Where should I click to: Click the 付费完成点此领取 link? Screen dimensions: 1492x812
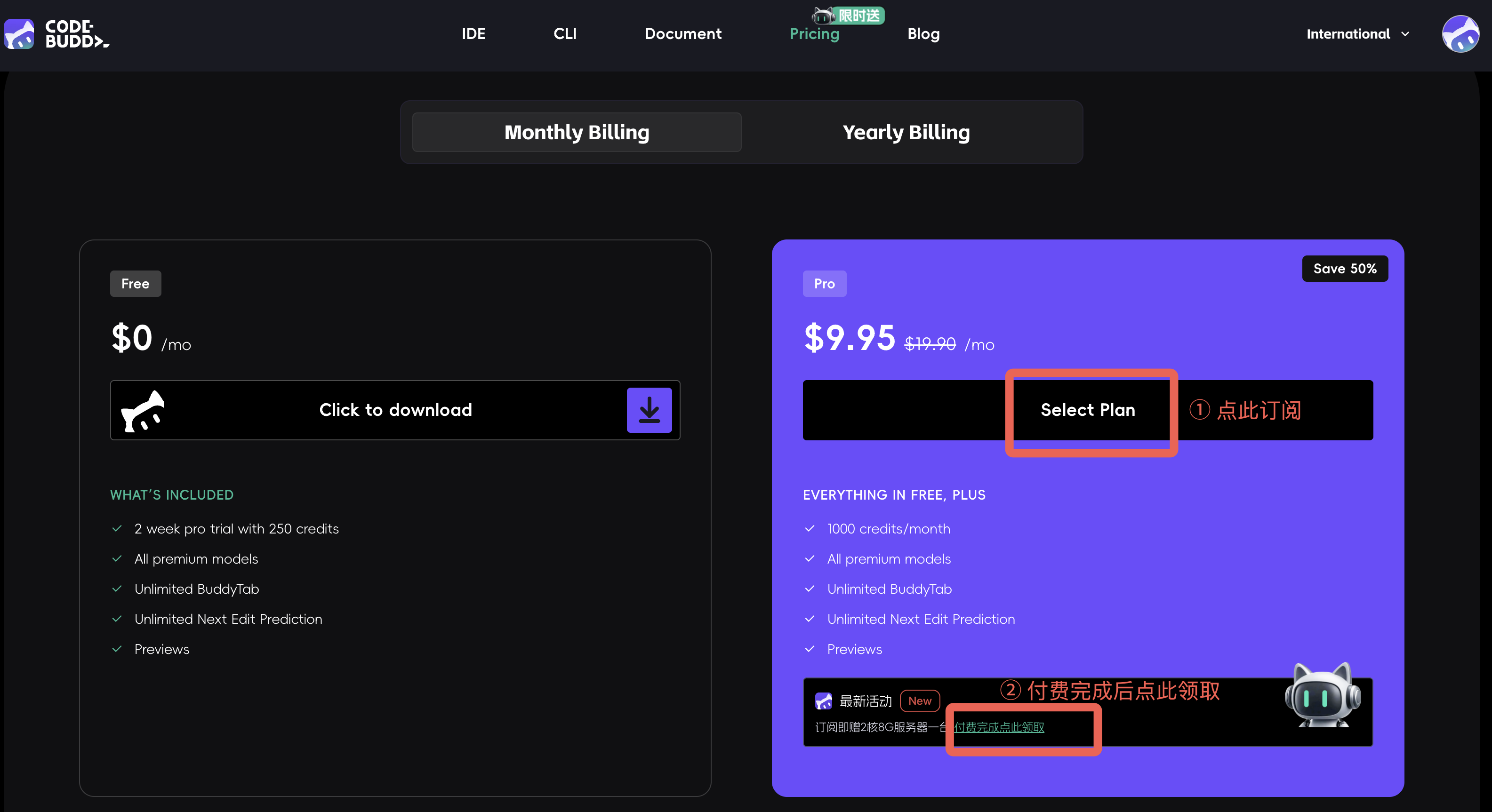[x=999, y=727]
